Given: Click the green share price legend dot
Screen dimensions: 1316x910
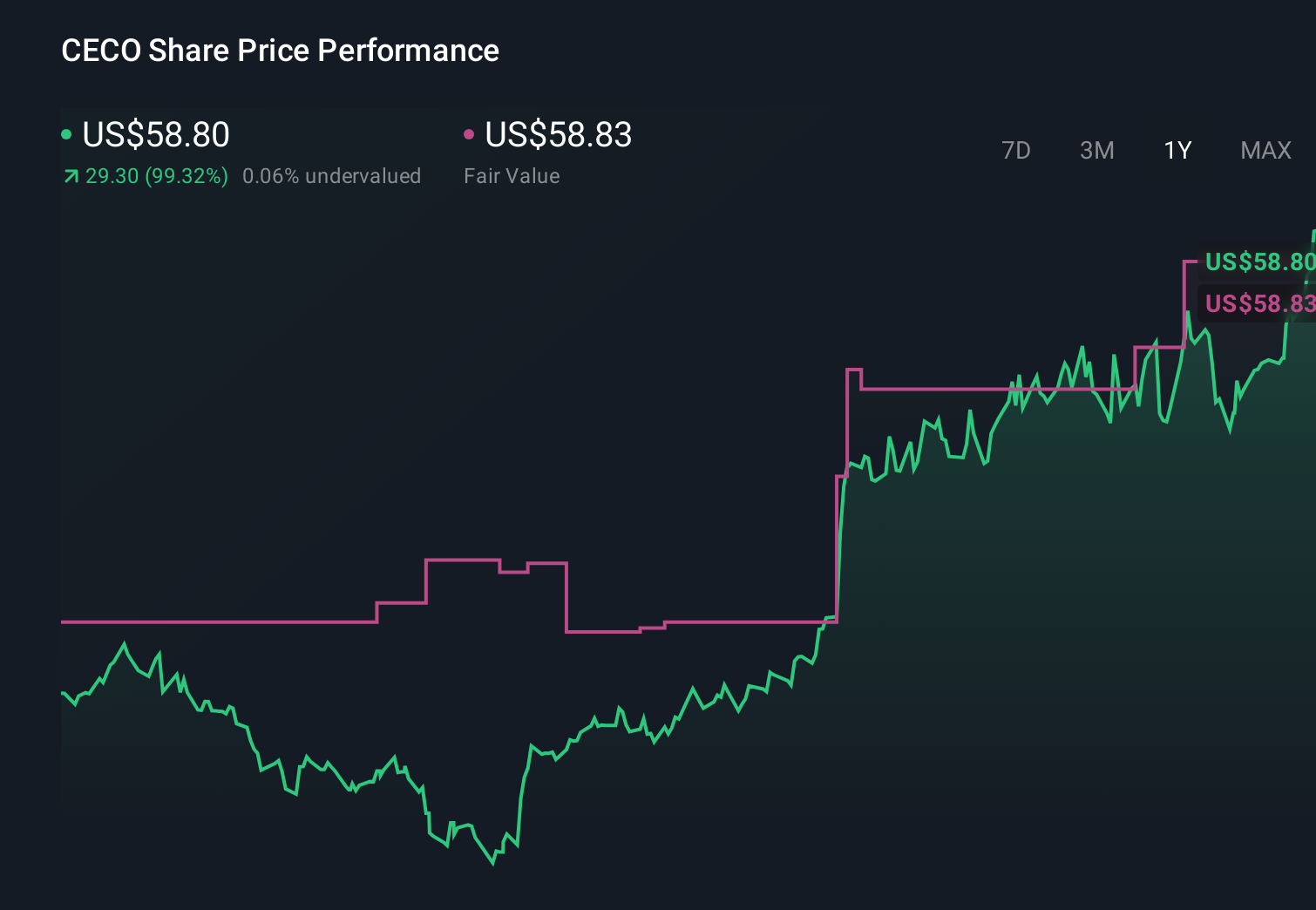Looking at the screenshot, I should (x=66, y=133).
